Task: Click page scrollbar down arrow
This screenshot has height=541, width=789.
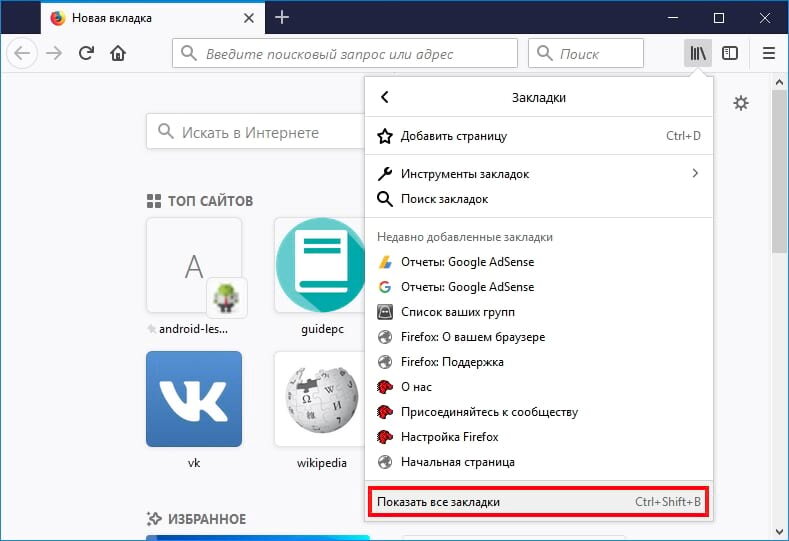Action: tap(779, 532)
